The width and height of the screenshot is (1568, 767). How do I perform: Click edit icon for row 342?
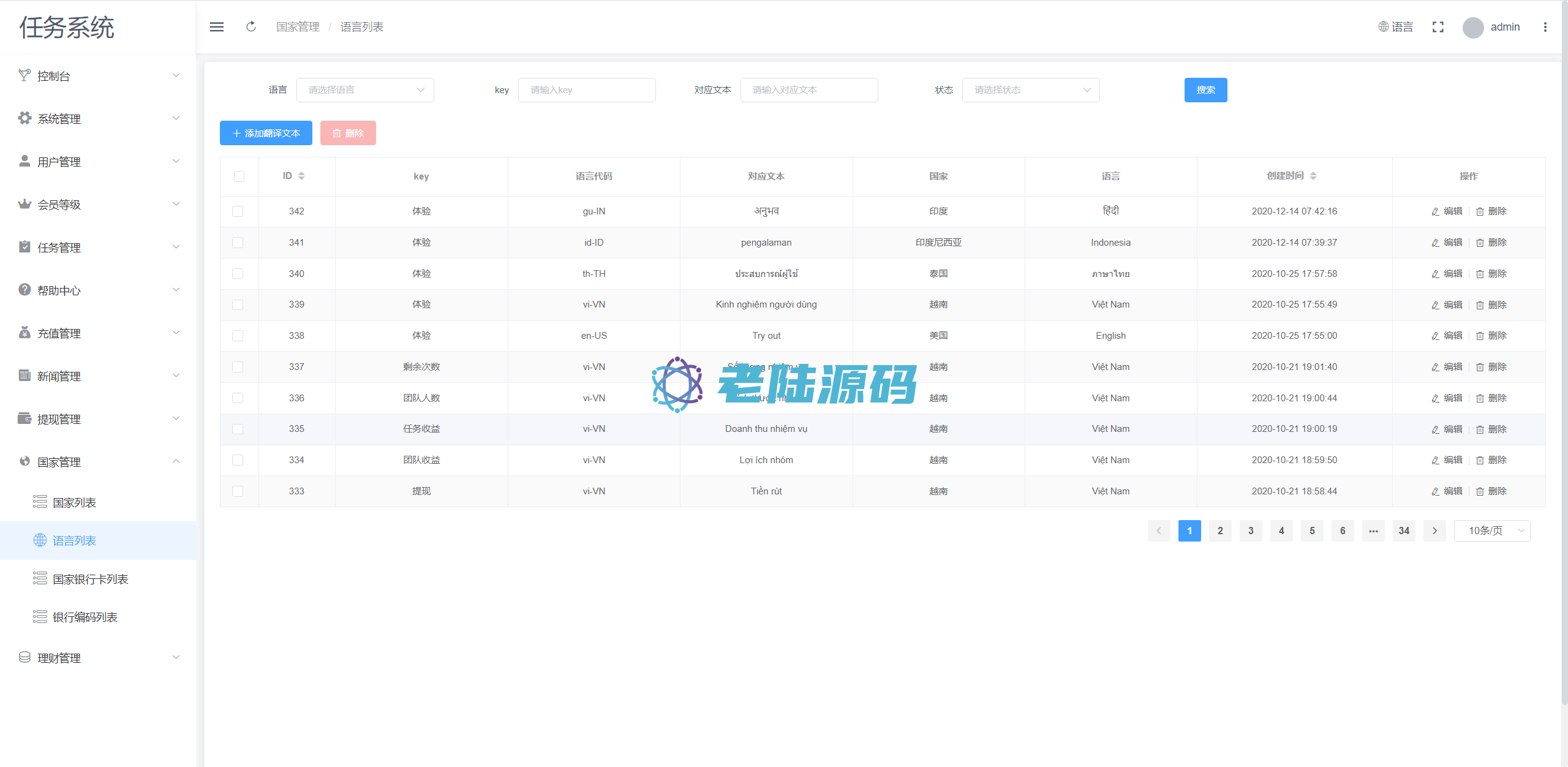pyautogui.click(x=1435, y=211)
